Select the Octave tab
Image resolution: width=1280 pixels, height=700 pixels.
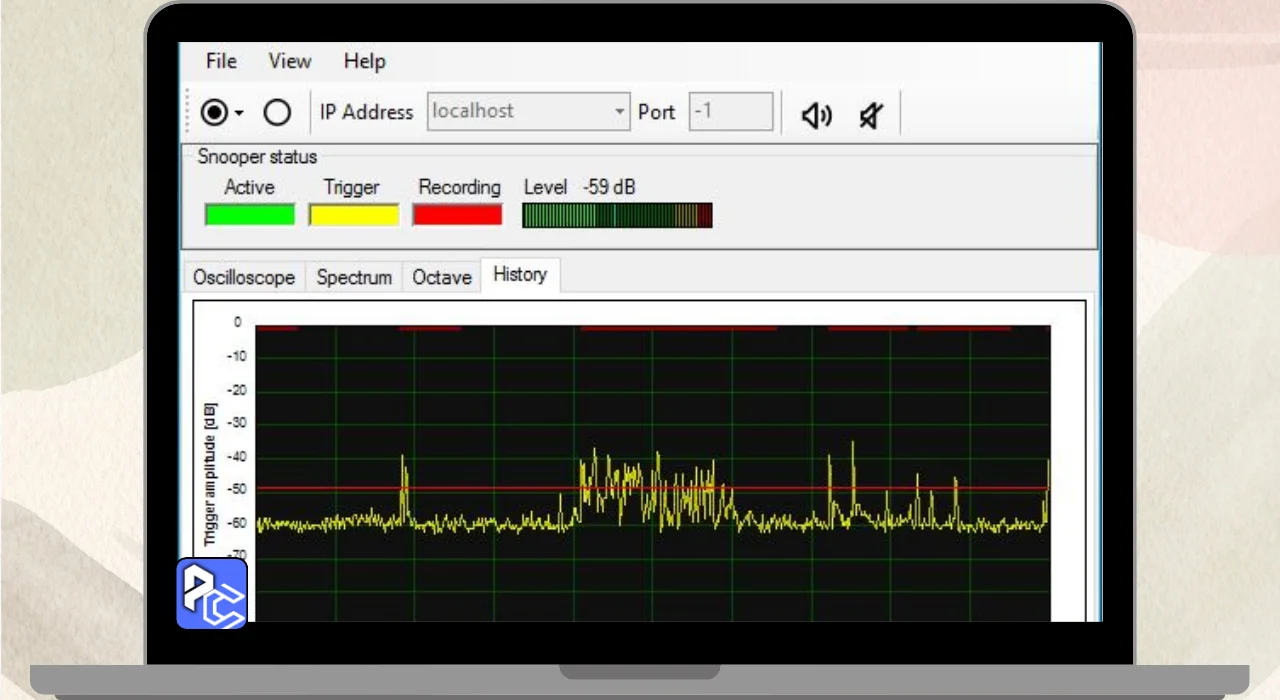pyautogui.click(x=441, y=277)
